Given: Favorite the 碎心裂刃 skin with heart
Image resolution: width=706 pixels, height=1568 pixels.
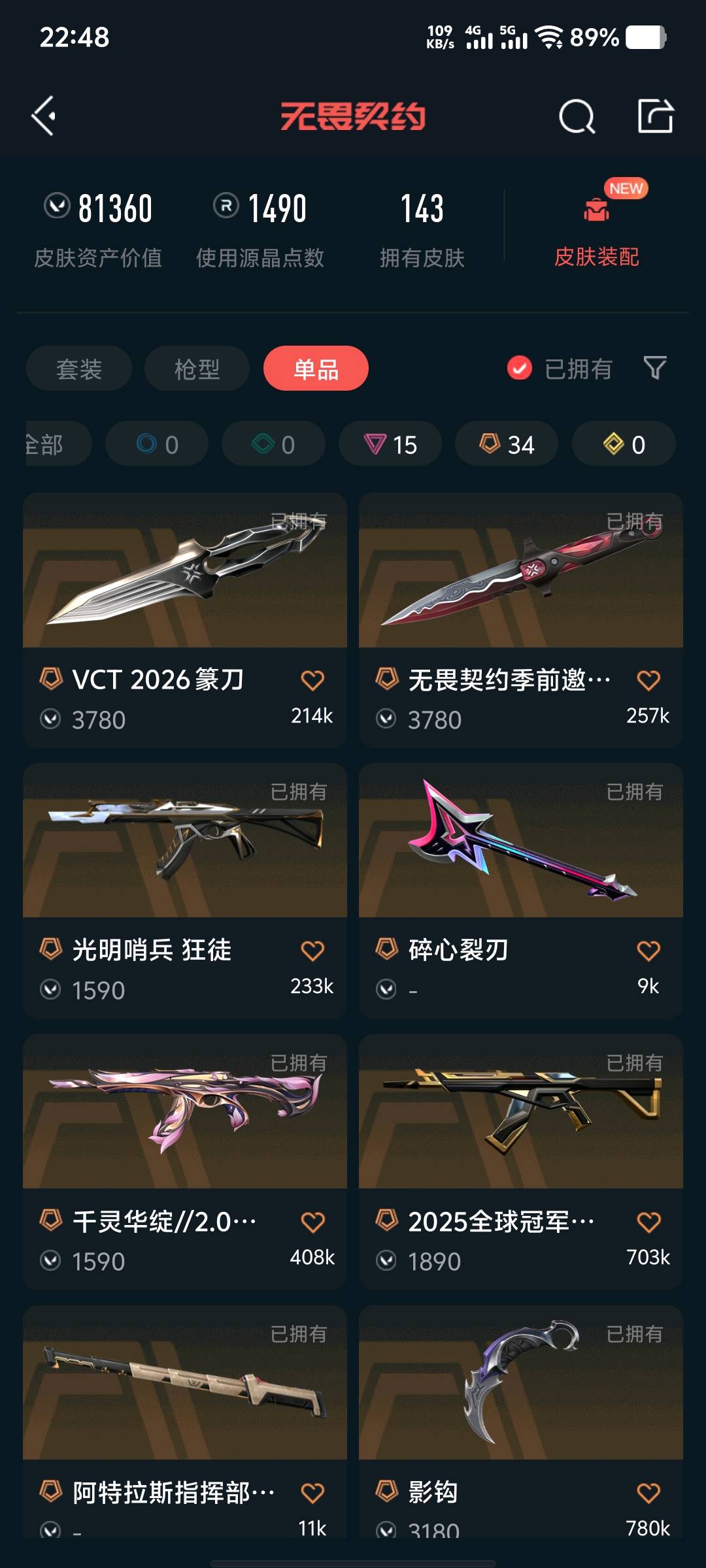Looking at the screenshot, I should [648, 951].
